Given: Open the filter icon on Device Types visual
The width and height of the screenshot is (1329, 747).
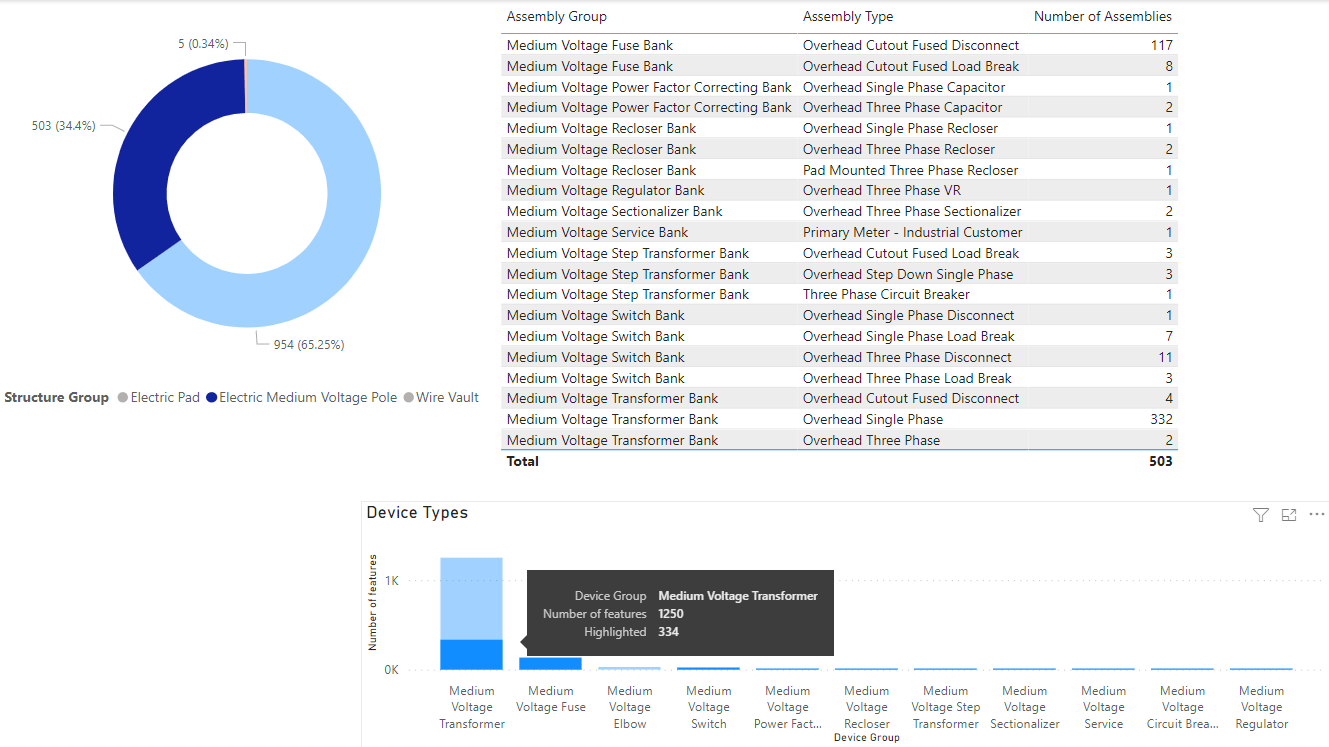Looking at the screenshot, I should (x=1260, y=514).
